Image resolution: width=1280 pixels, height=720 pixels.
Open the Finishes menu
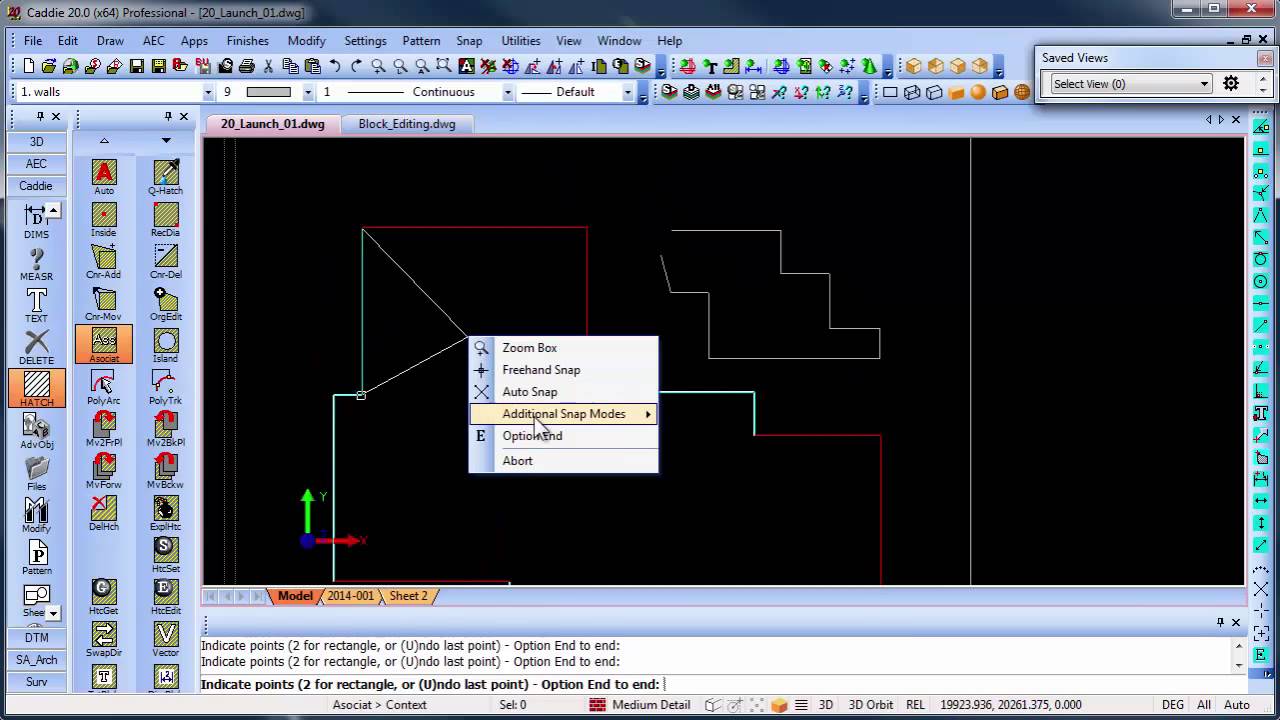click(247, 41)
